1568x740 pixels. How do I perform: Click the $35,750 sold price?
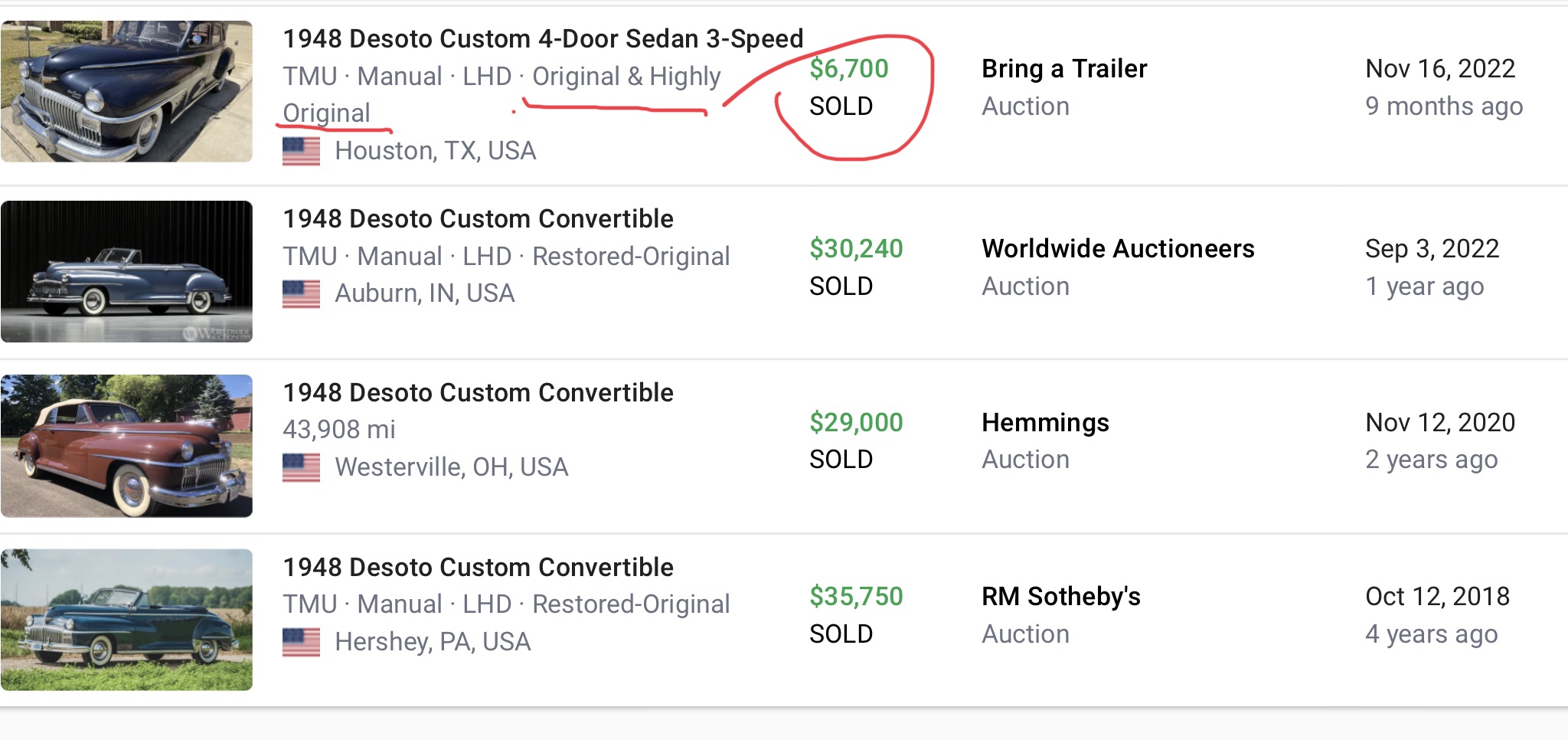(x=857, y=597)
